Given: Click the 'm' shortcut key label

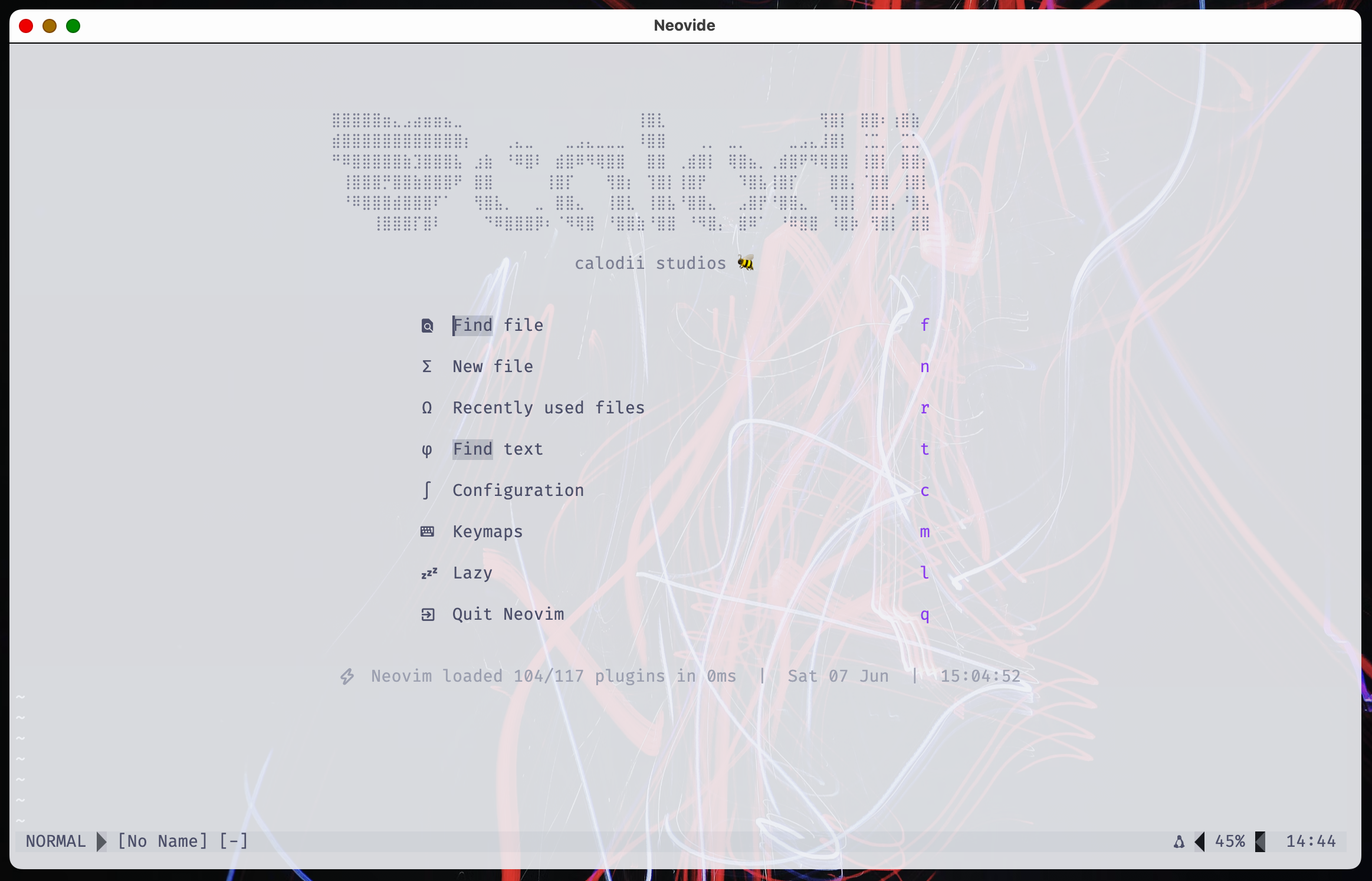Looking at the screenshot, I should pos(925,532).
